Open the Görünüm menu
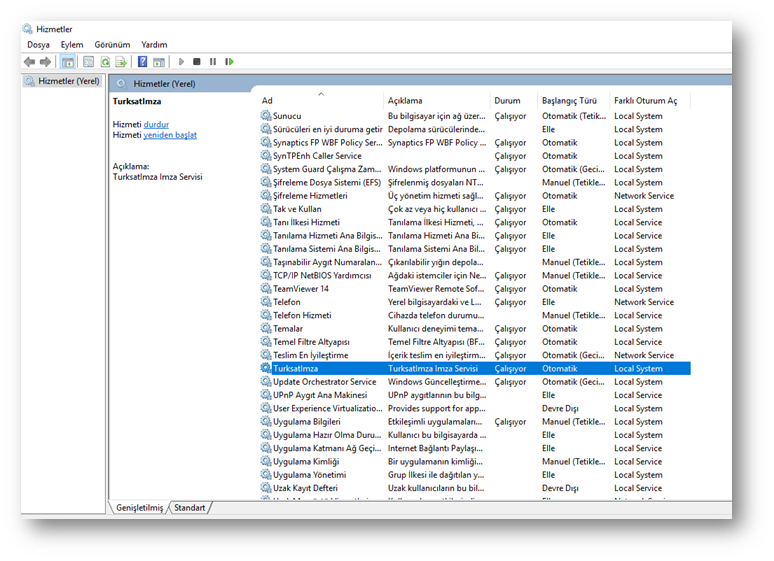 point(112,45)
